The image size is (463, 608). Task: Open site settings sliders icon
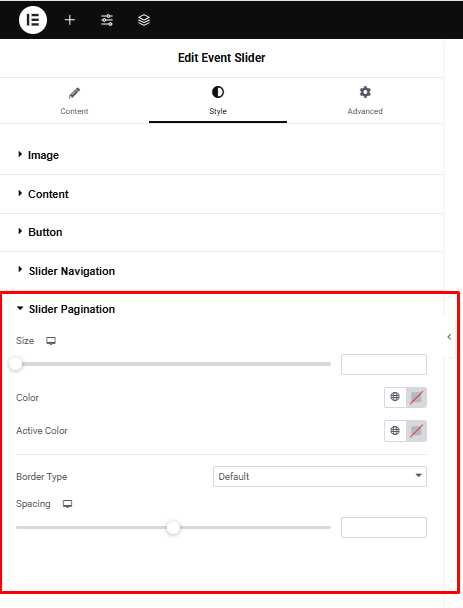(107, 20)
